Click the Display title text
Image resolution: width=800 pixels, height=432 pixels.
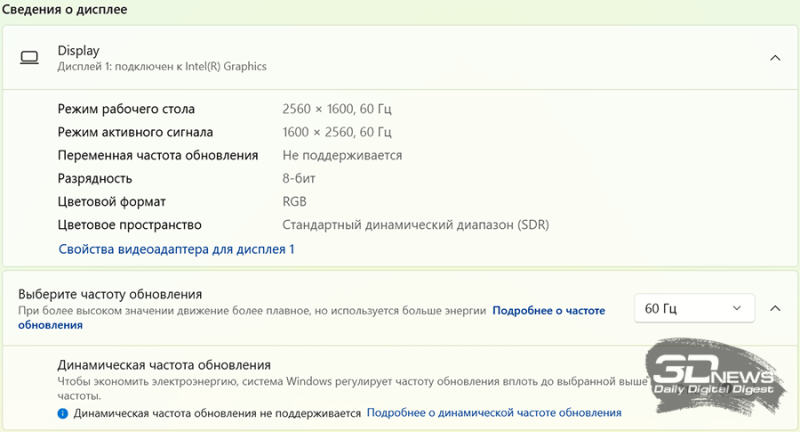tap(79, 50)
